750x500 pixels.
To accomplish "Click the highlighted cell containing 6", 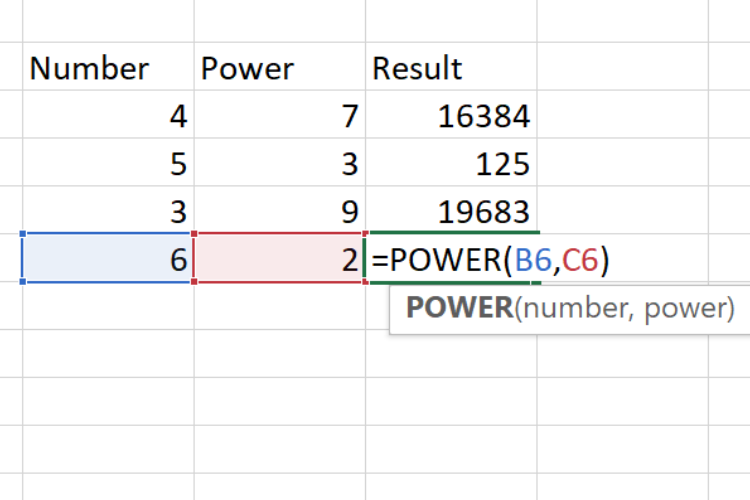I will (x=108, y=258).
